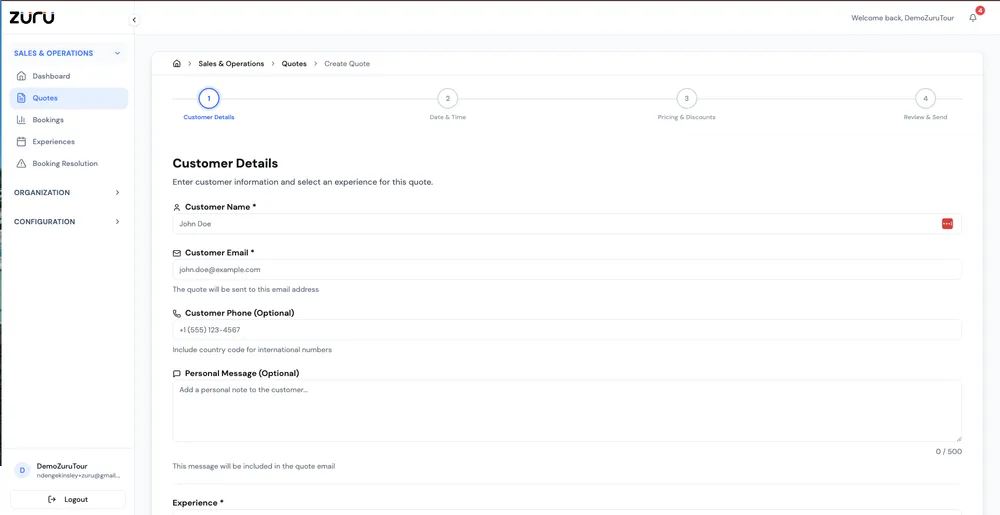Click the Create Quote breadcrumb text
The height and width of the screenshot is (515, 1000).
tap(347, 64)
